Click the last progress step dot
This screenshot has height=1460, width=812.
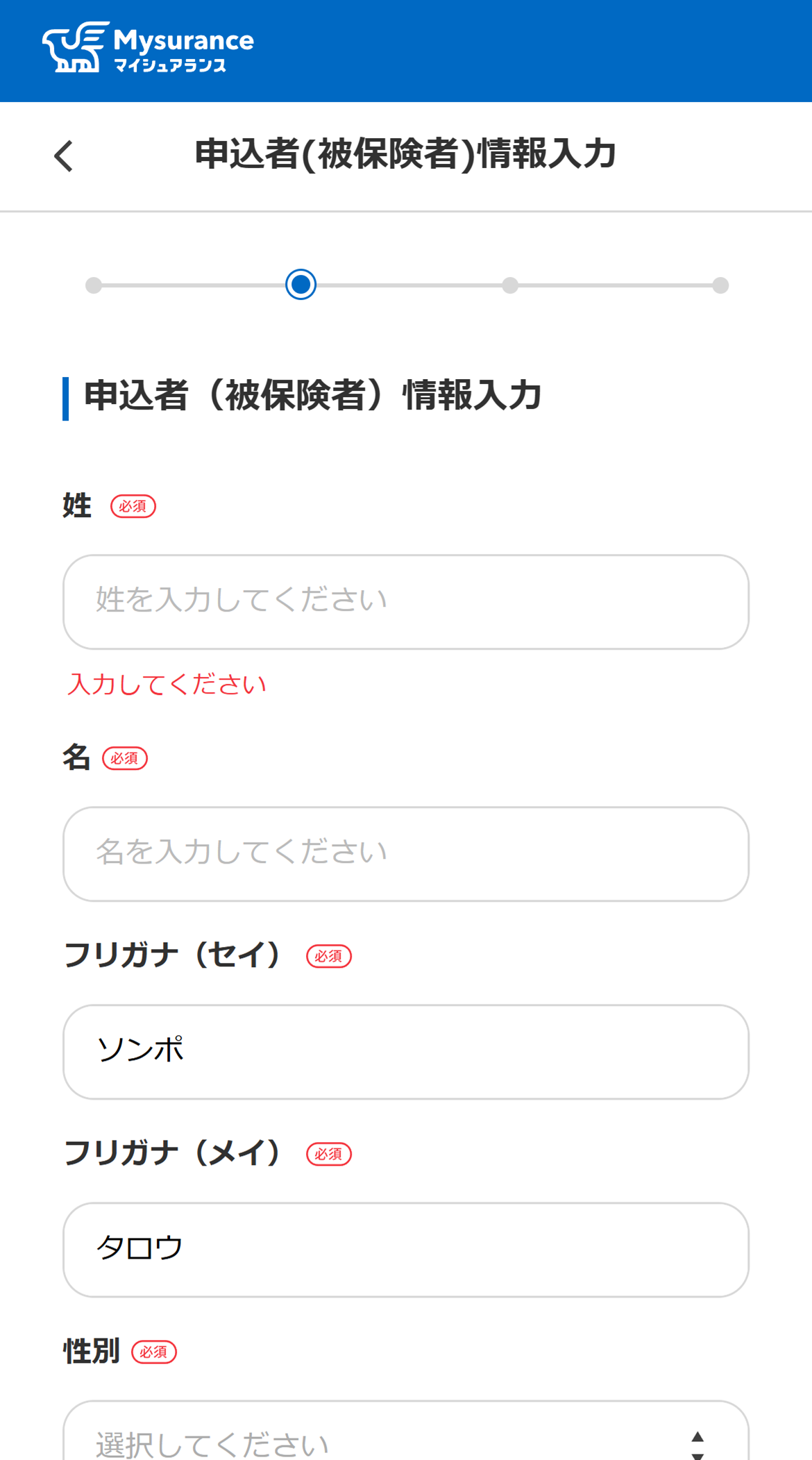click(720, 285)
